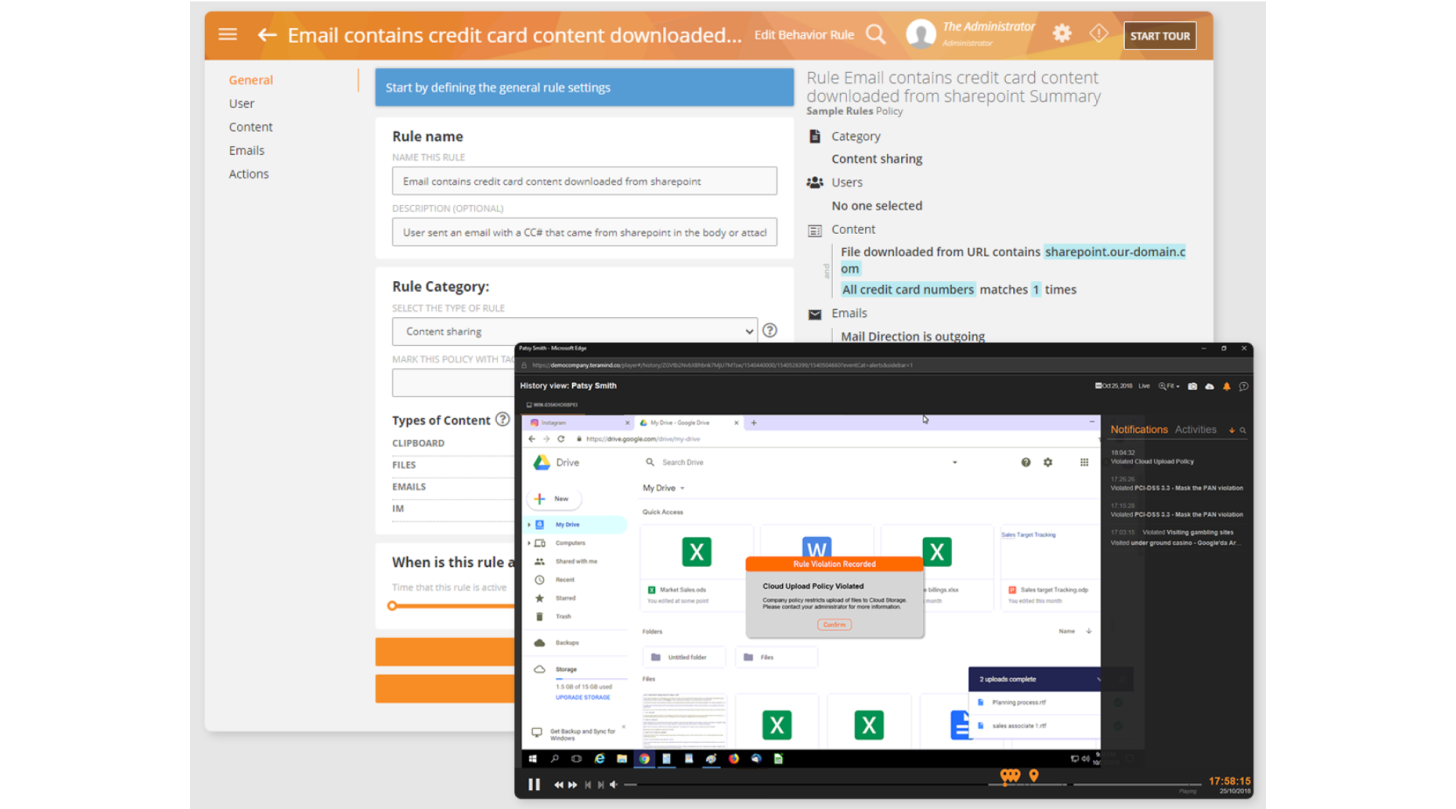Toggle Live mode in the history view
The image size is (1456, 809).
coord(1145,386)
